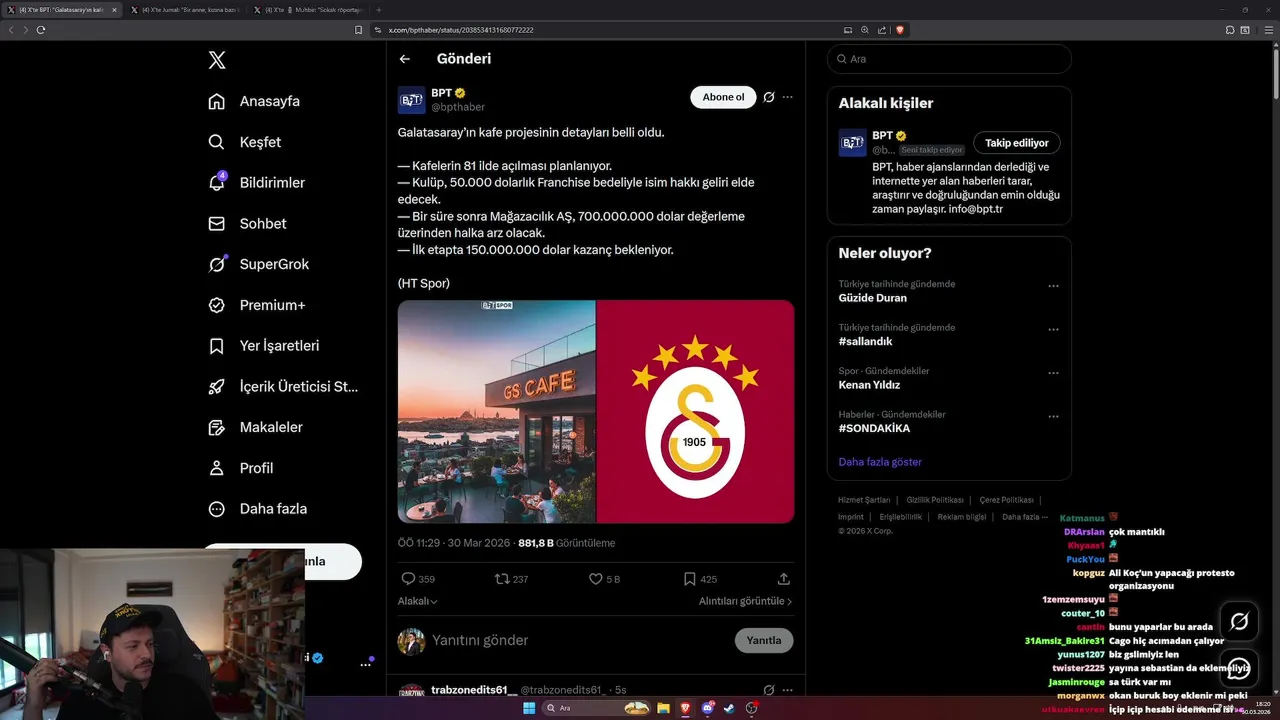Click Alıntıları görüntüle link
The image size is (1280, 720).
(745, 601)
